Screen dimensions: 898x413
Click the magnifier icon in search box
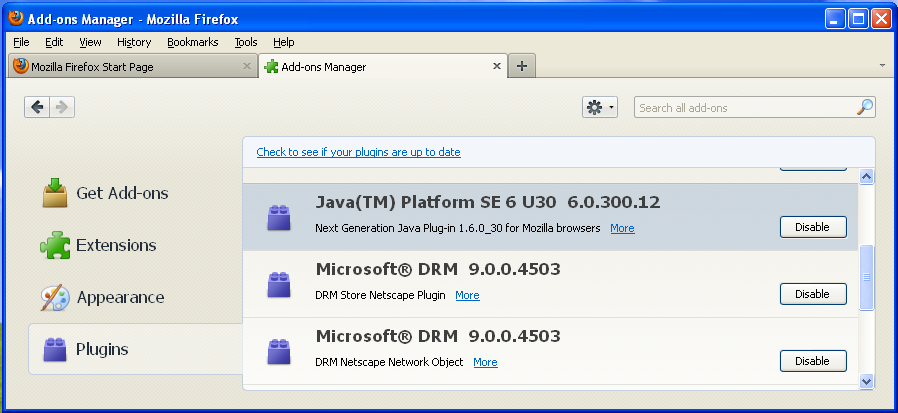click(865, 107)
